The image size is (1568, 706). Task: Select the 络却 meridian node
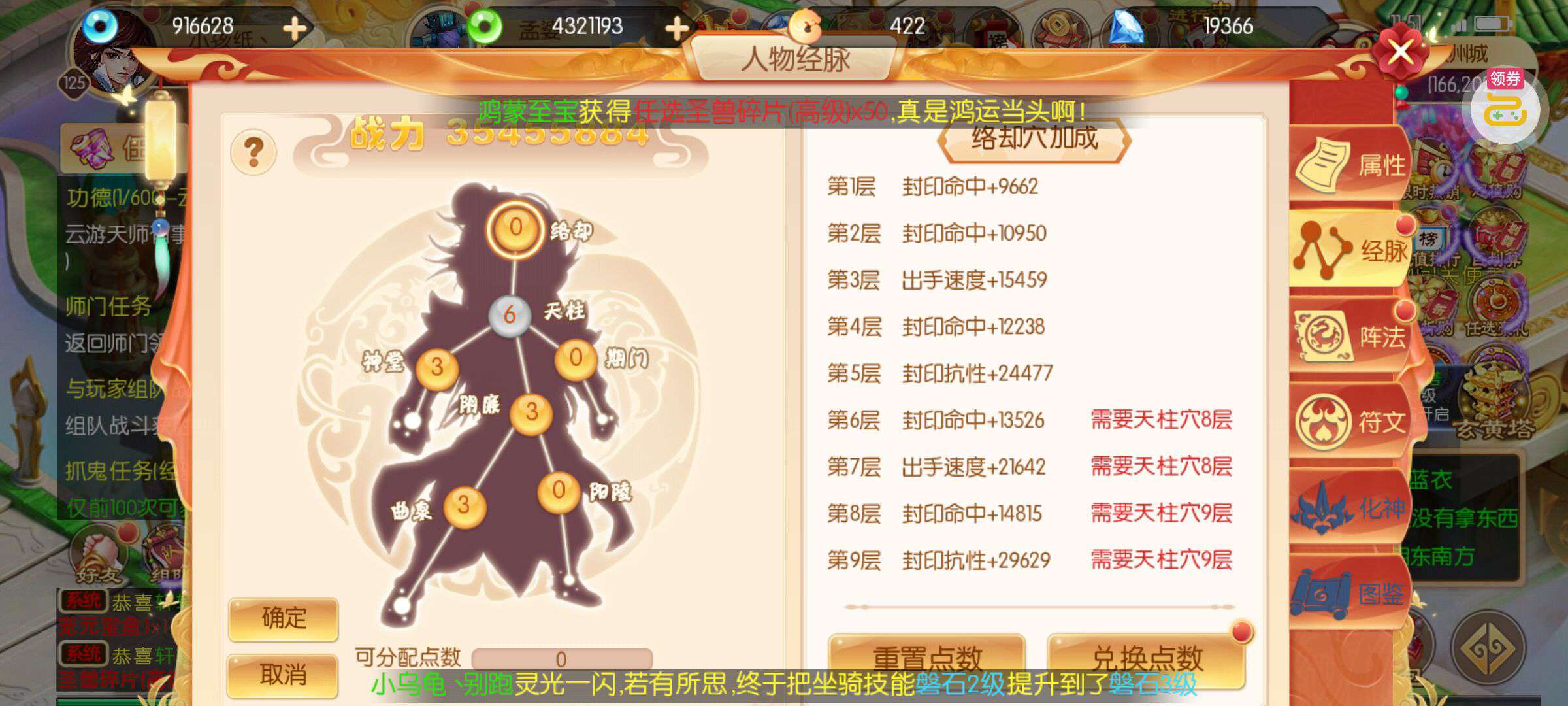tap(515, 228)
